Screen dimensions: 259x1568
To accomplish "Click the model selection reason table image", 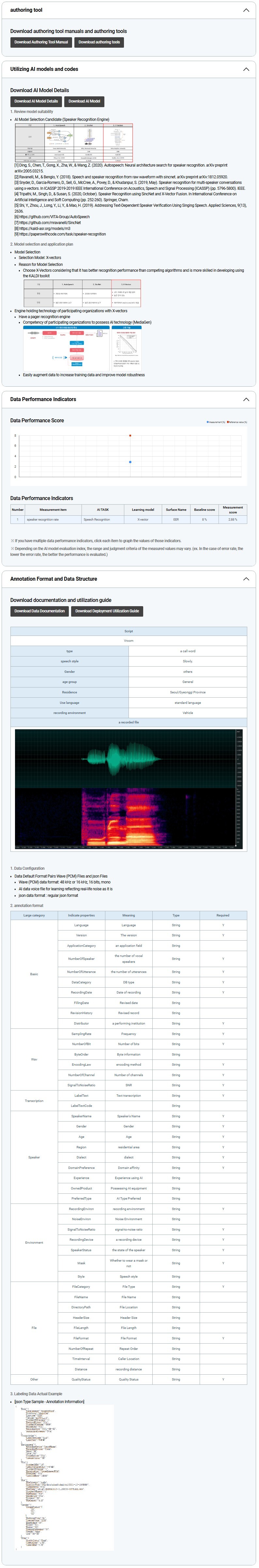I will click(82, 293).
